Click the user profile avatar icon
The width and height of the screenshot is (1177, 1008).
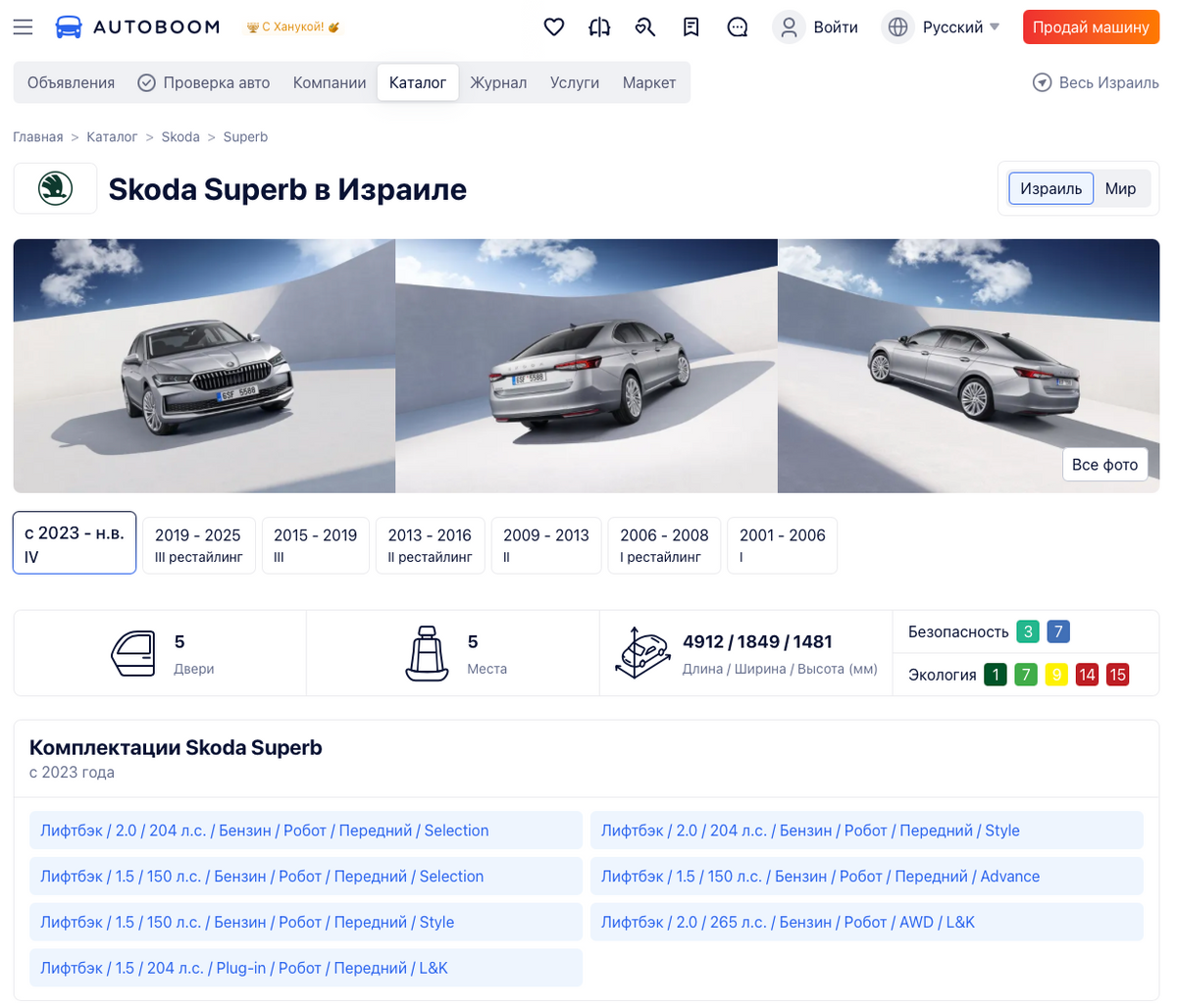pyautogui.click(x=789, y=27)
